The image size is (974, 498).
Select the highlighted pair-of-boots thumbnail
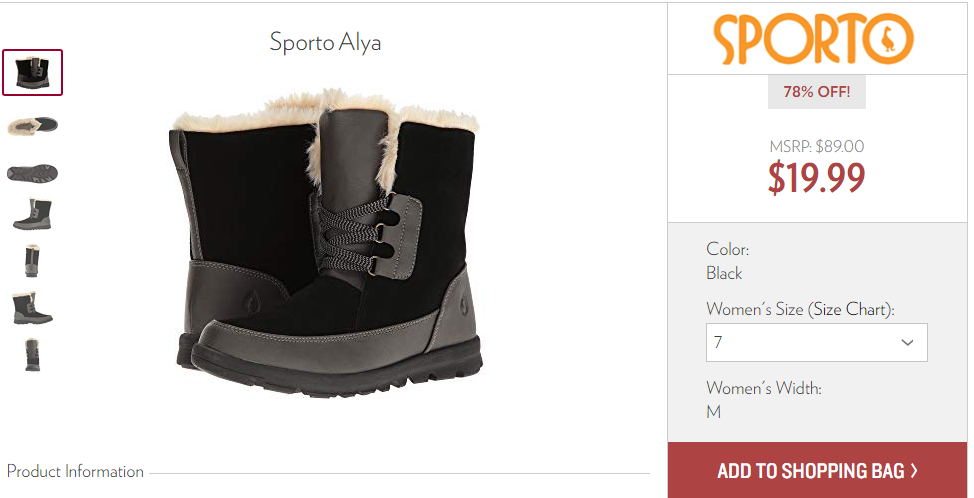(32, 73)
